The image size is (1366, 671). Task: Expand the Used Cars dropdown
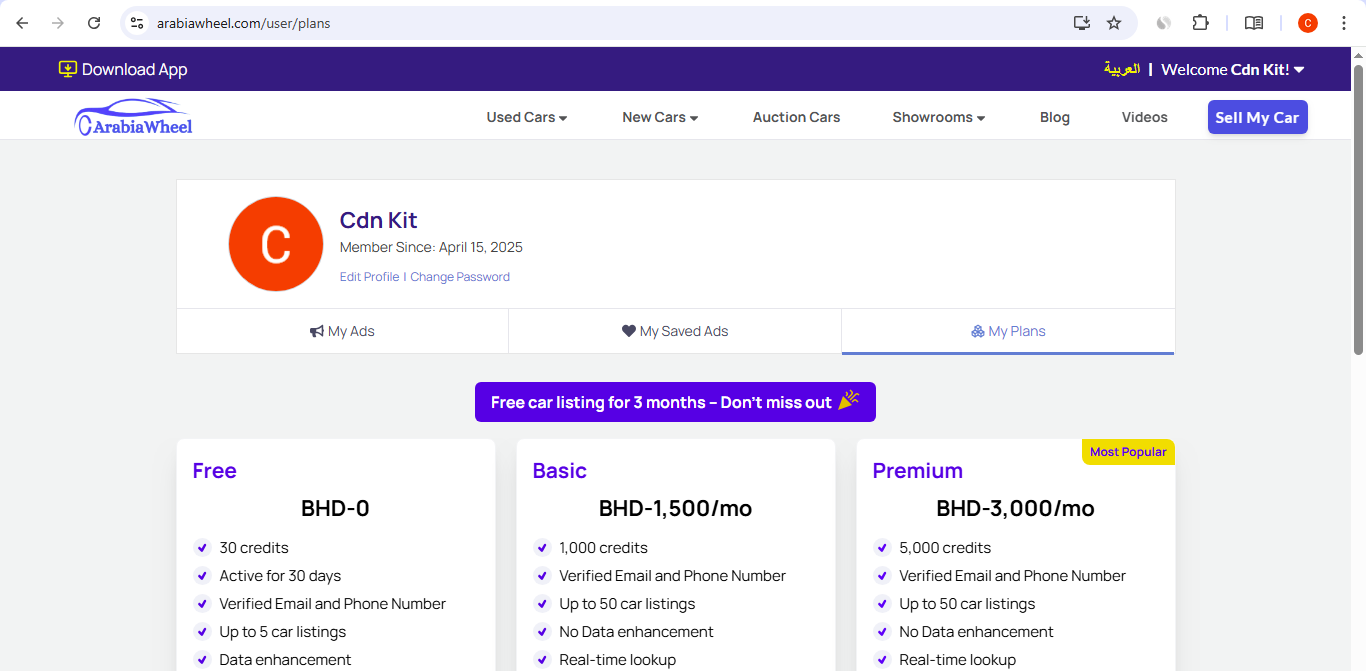526,117
